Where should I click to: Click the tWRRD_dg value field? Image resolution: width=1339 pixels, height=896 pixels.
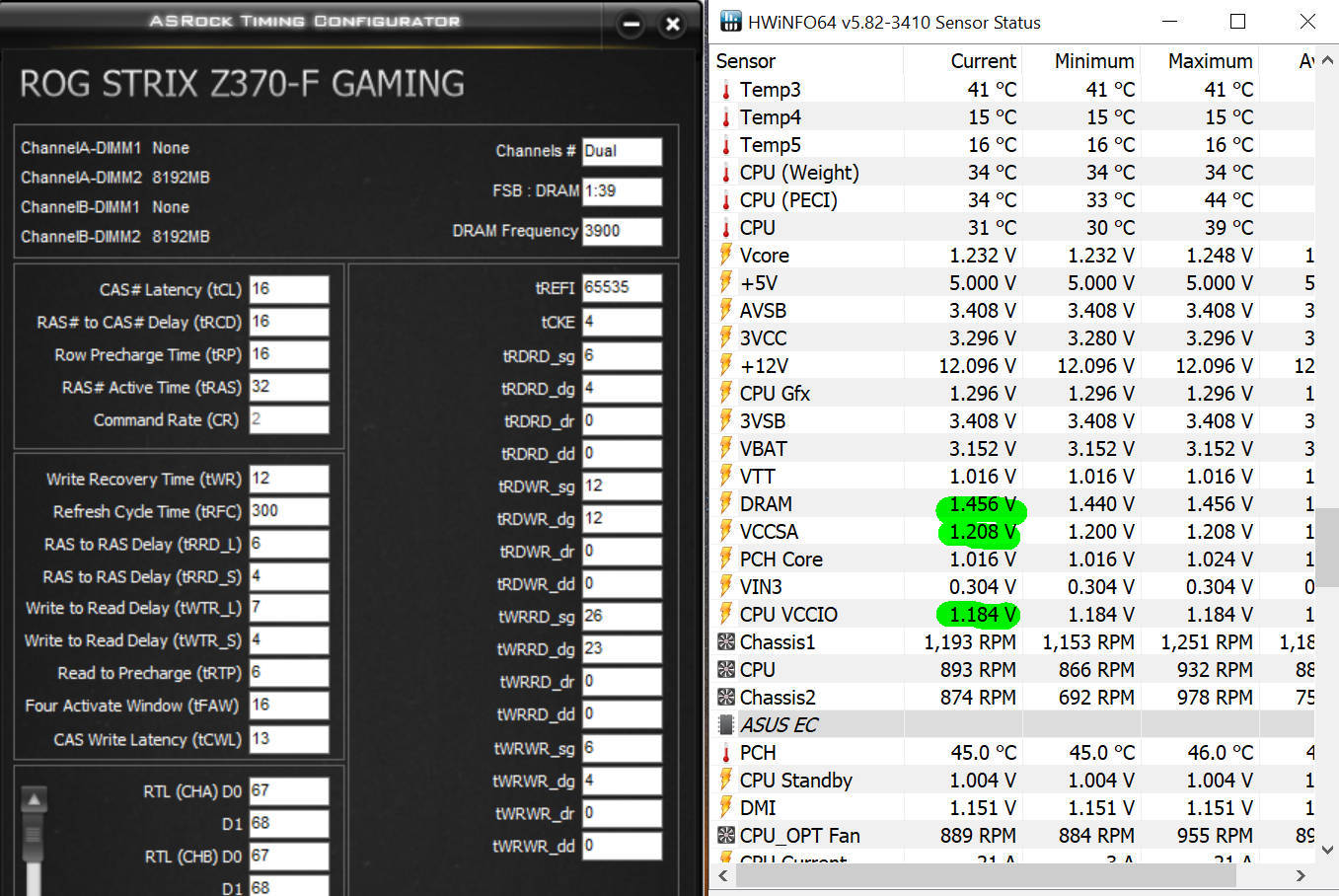click(622, 649)
